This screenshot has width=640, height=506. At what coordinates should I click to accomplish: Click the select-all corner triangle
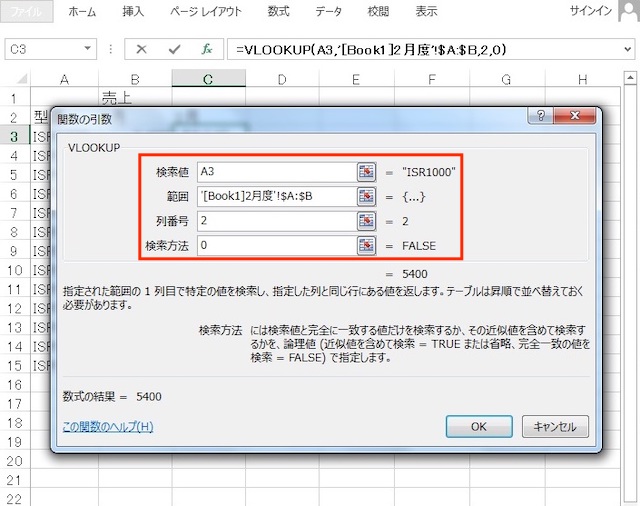(22, 78)
